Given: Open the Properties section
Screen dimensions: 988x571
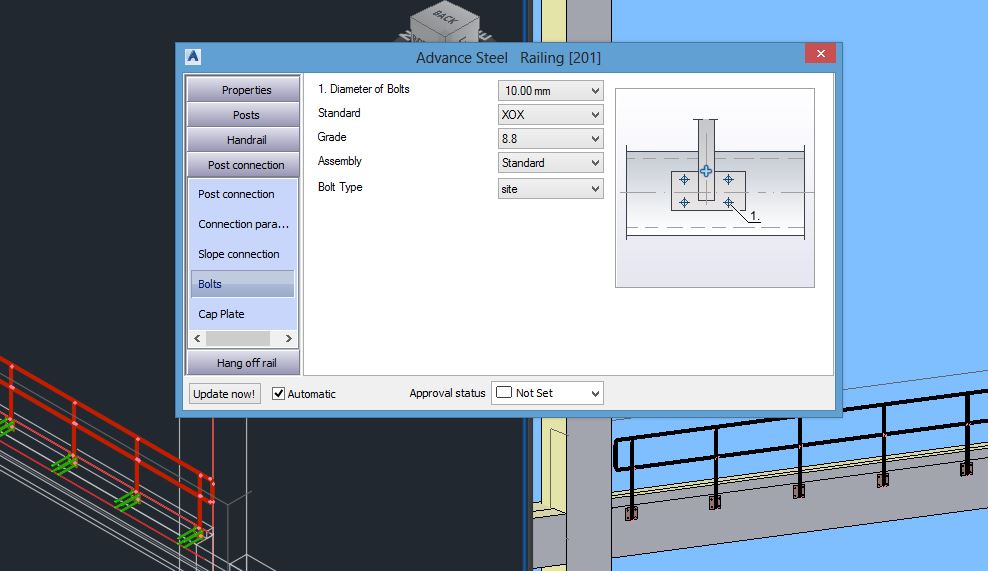Looking at the screenshot, I should click(x=243, y=89).
